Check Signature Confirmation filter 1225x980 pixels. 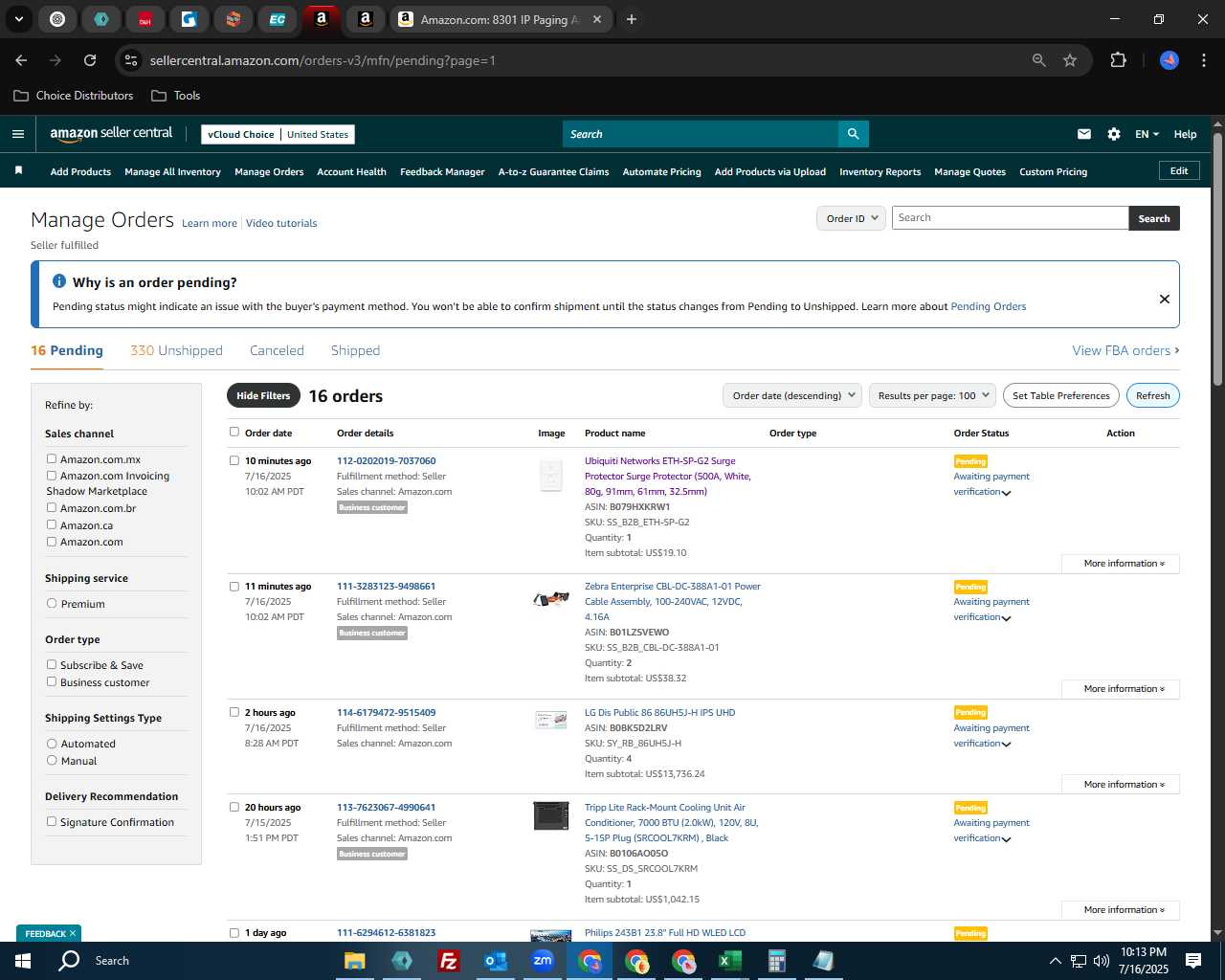tap(52, 821)
